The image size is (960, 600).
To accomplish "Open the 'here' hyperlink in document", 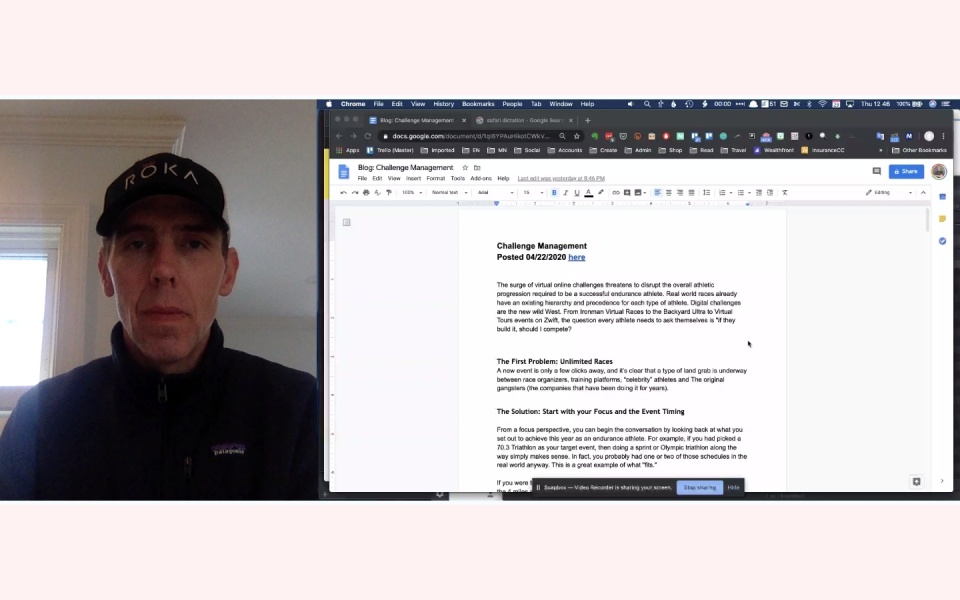I will pos(576,258).
